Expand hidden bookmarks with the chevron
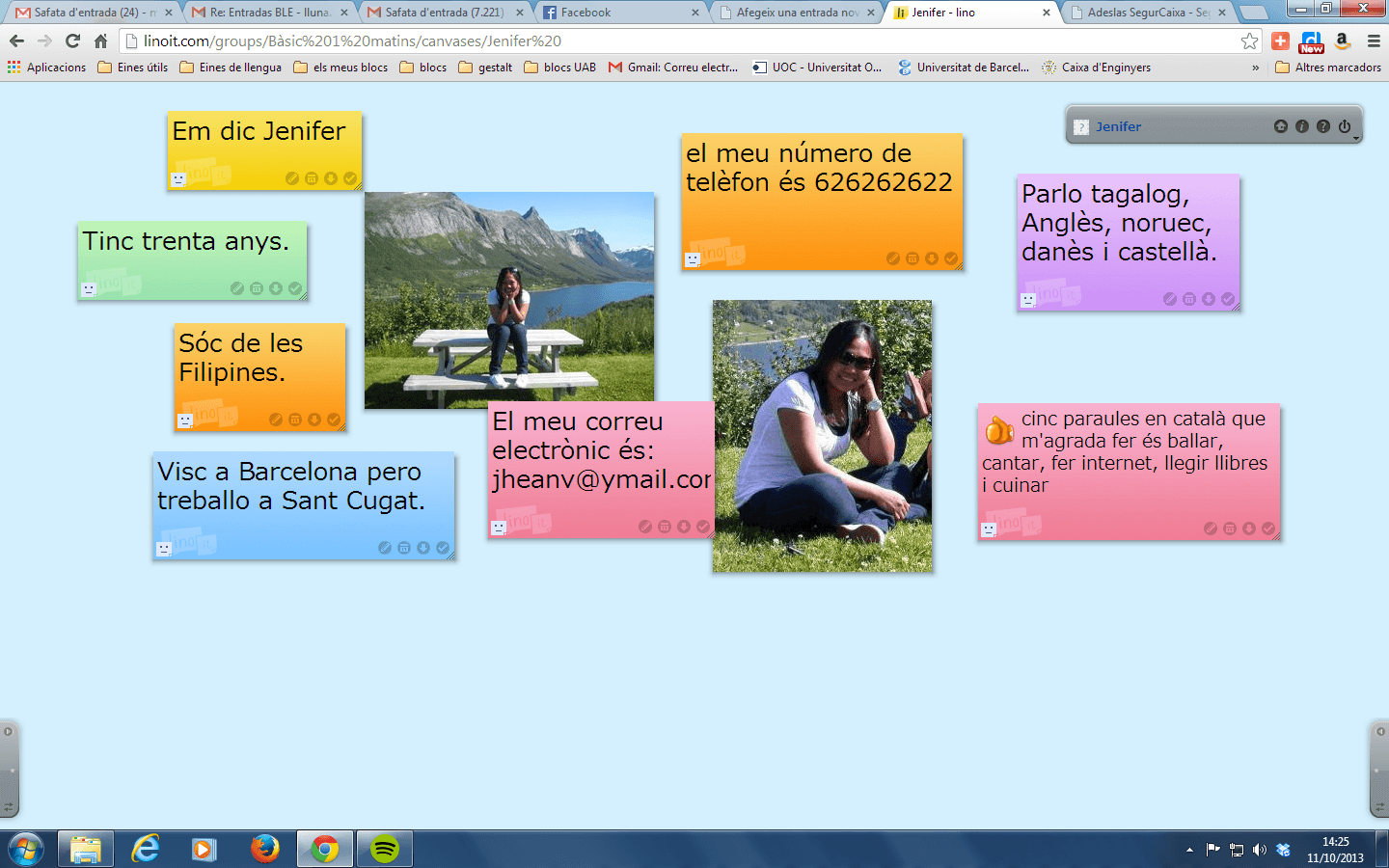This screenshot has width=1389, height=868. coord(1255,68)
